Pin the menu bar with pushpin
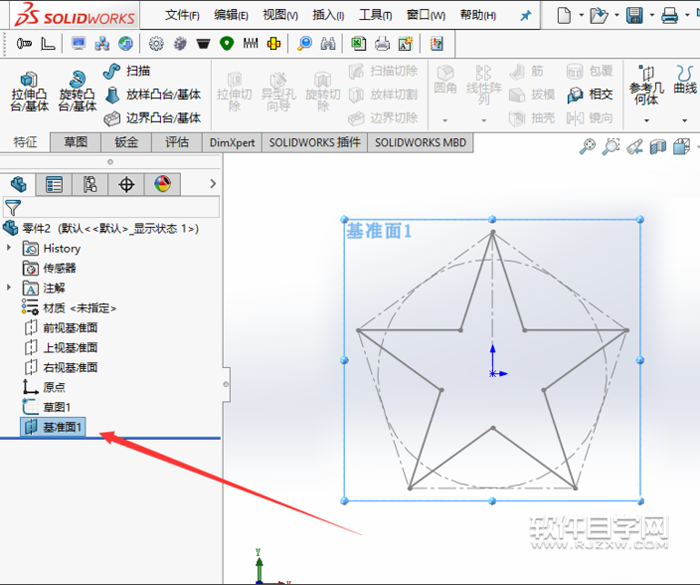 click(525, 15)
